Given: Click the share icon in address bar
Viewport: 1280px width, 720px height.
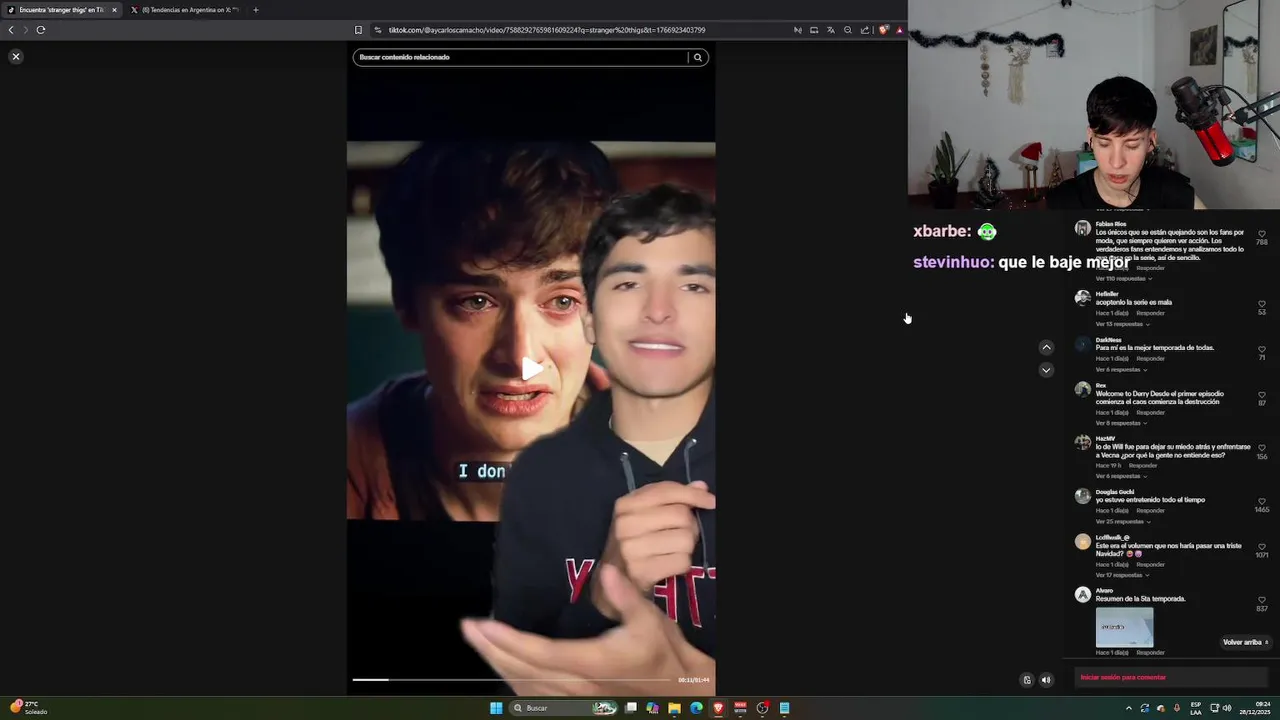Looking at the screenshot, I should pos(865,30).
